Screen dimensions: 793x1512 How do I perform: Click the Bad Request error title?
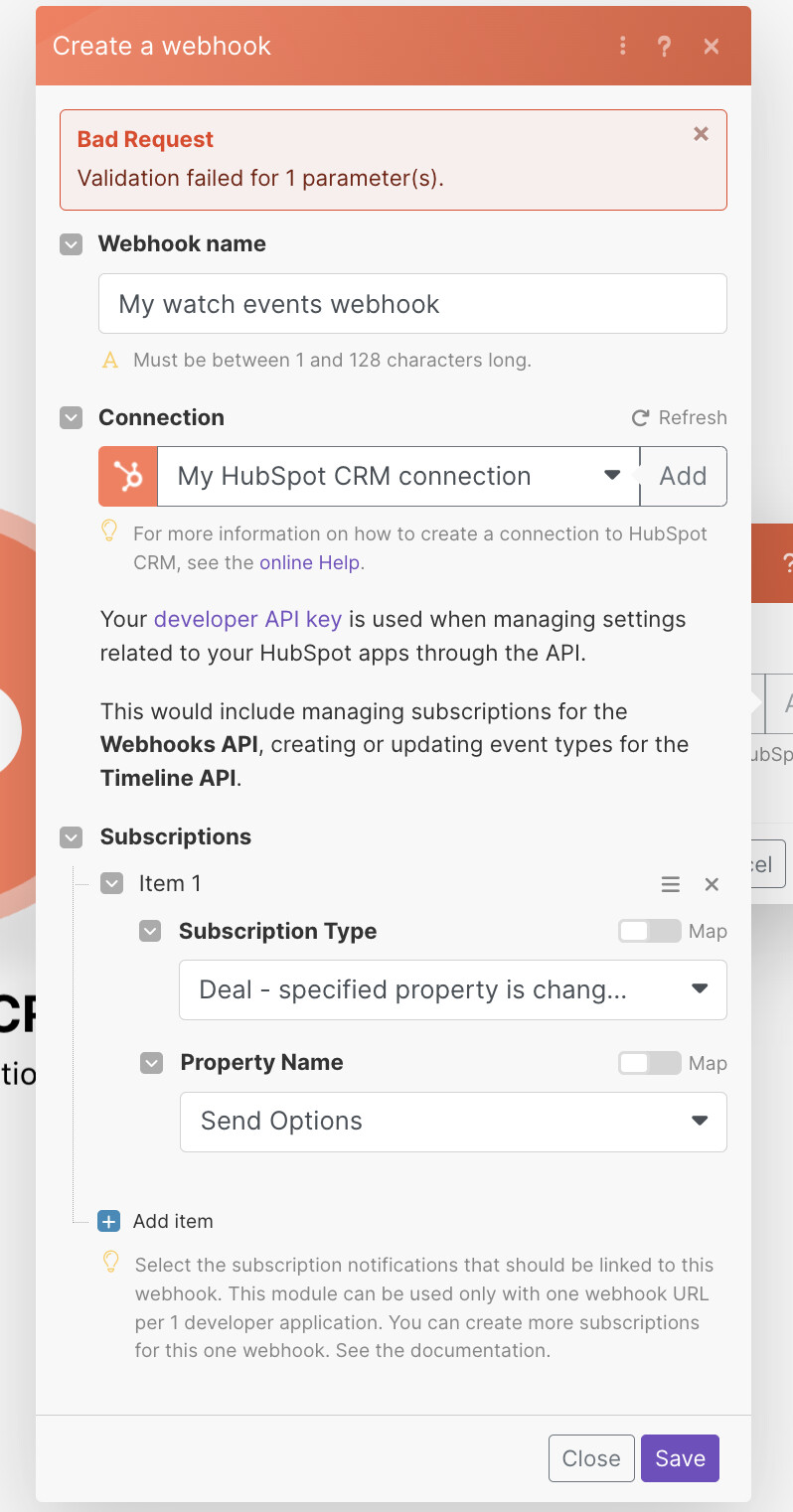click(145, 139)
